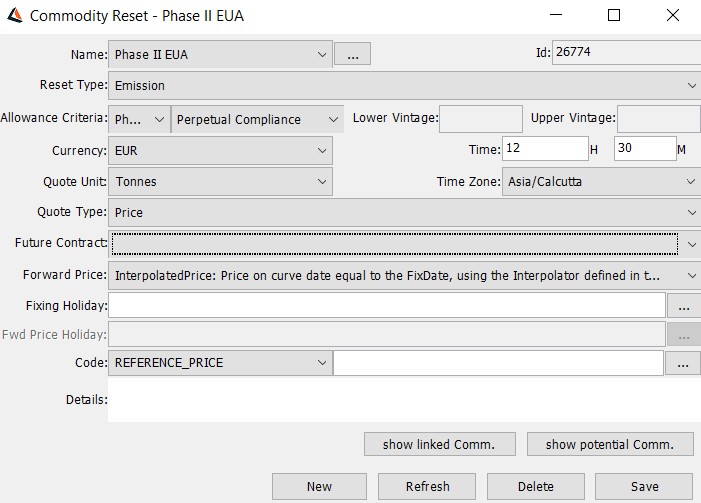Click the Details text area
This screenshot has width=701, height=503.
tap(405, 400)
